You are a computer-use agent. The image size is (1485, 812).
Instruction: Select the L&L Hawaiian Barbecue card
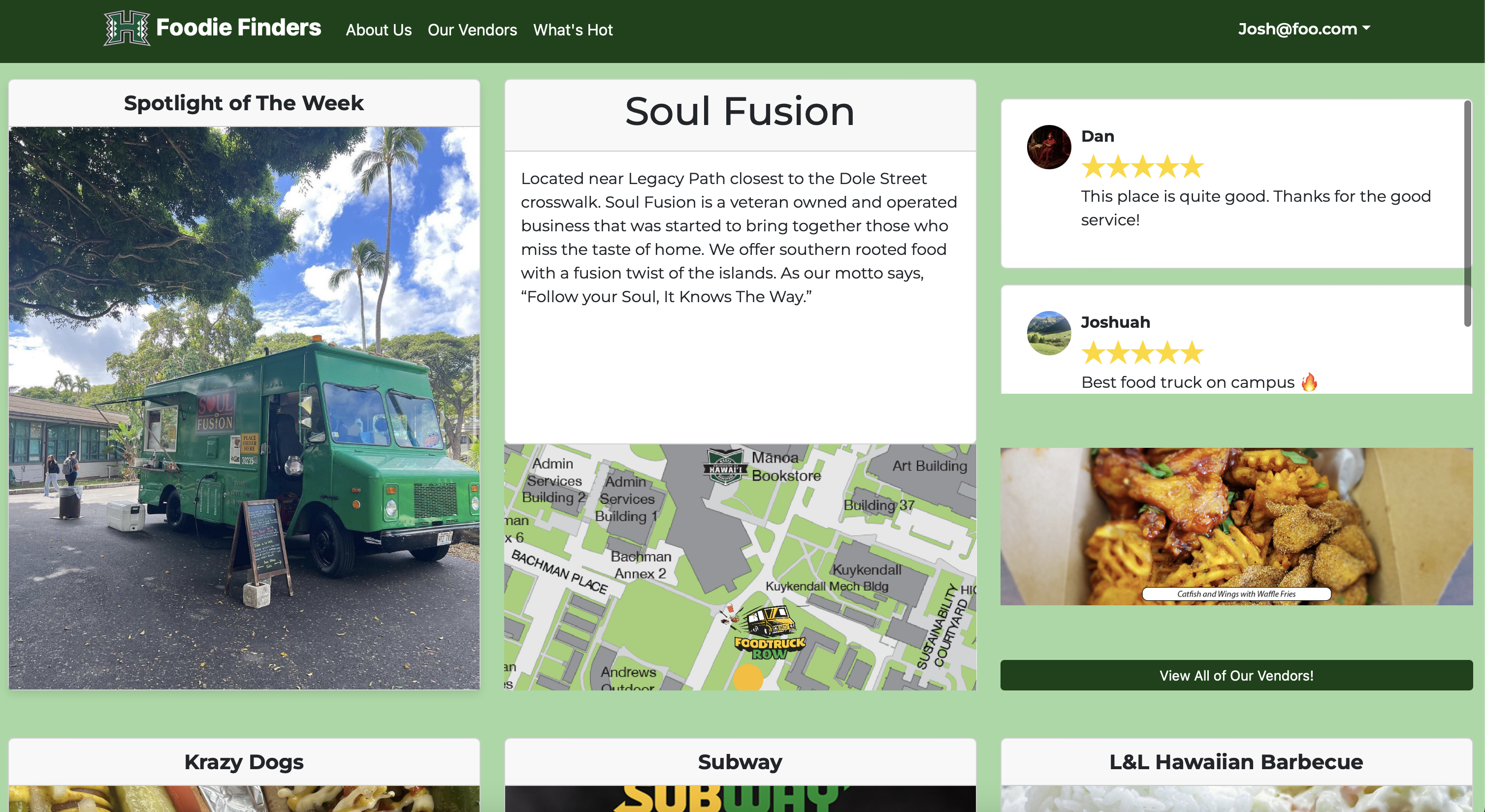point(1236,775)
